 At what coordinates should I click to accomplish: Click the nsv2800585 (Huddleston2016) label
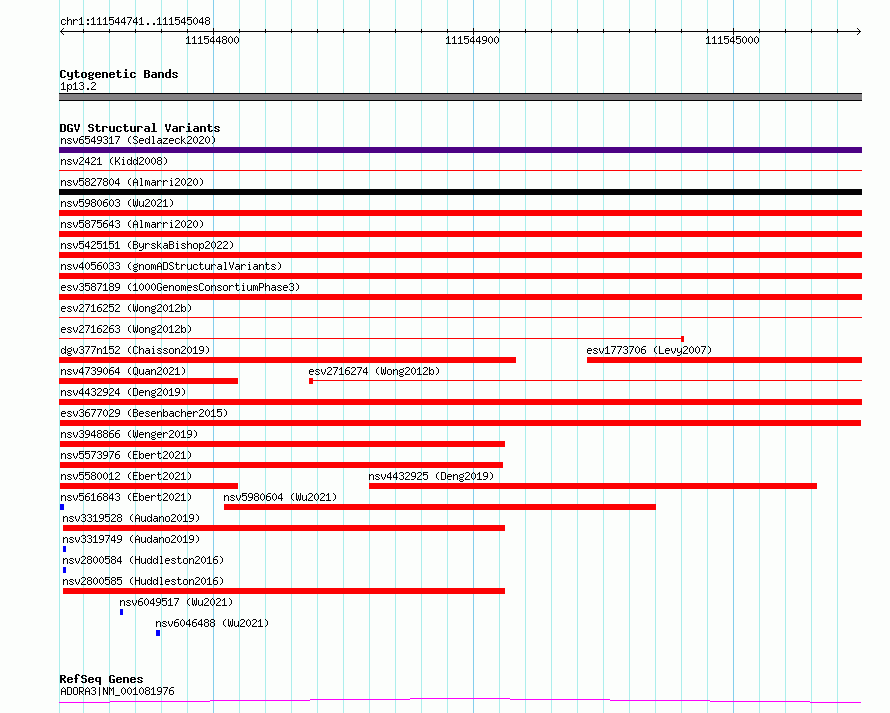pos(143,581)
